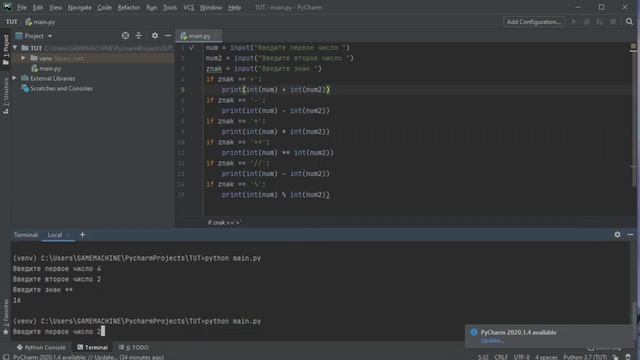Expand External Libraries node
640x360 pixels.
[x=15, y=78]
